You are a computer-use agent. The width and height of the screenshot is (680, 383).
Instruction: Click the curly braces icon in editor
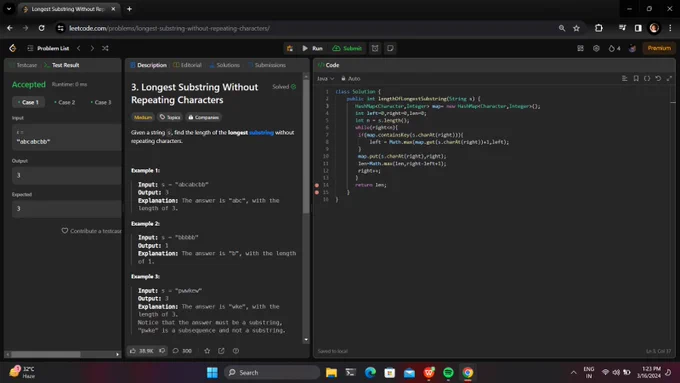pos(647,79)
